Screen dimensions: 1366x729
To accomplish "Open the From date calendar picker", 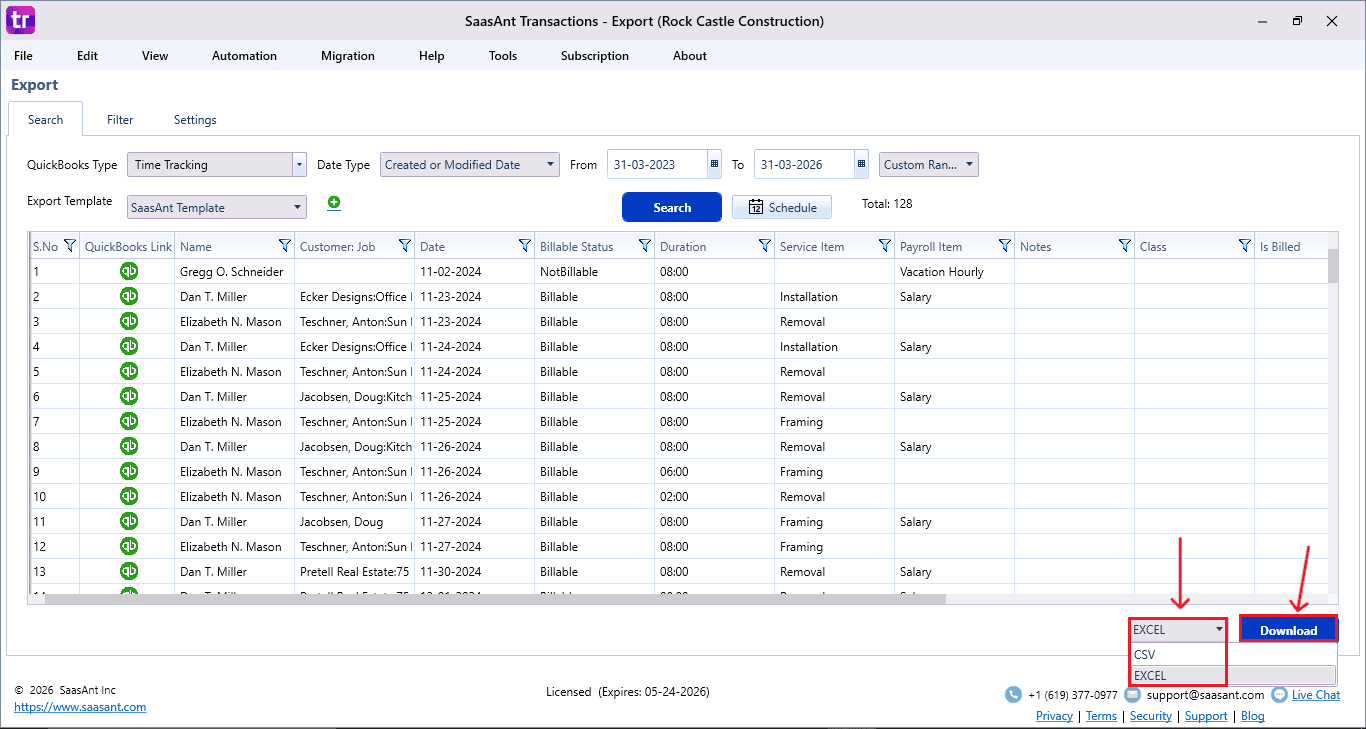I will 714,165.
